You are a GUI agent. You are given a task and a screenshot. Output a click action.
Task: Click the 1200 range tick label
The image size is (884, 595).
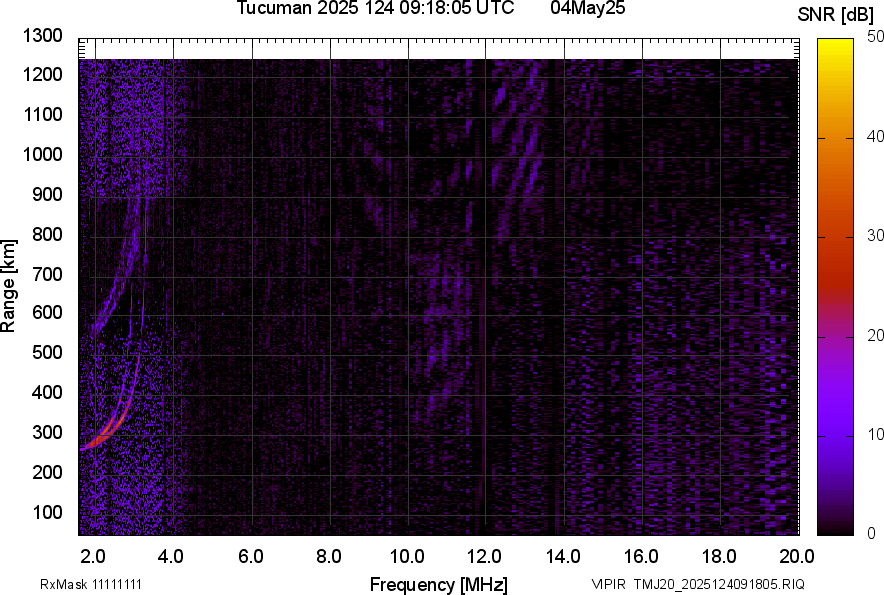42,74
